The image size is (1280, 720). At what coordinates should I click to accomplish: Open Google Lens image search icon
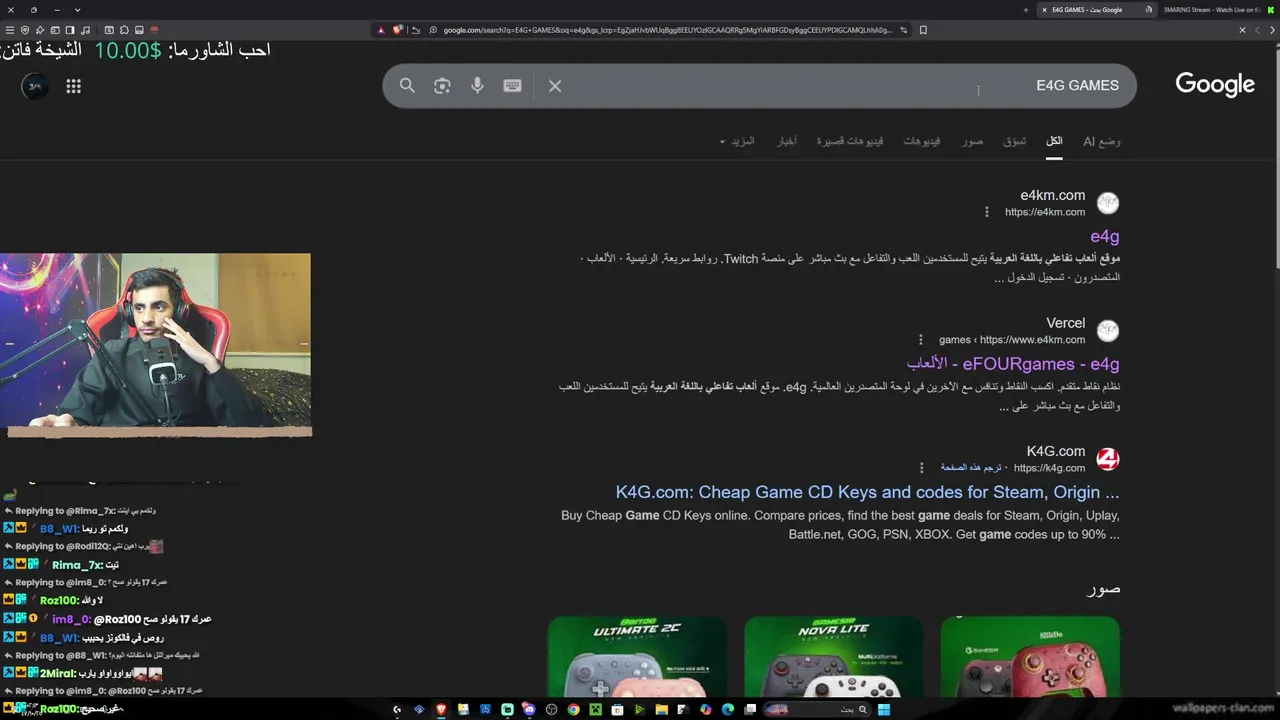[442, 85]
